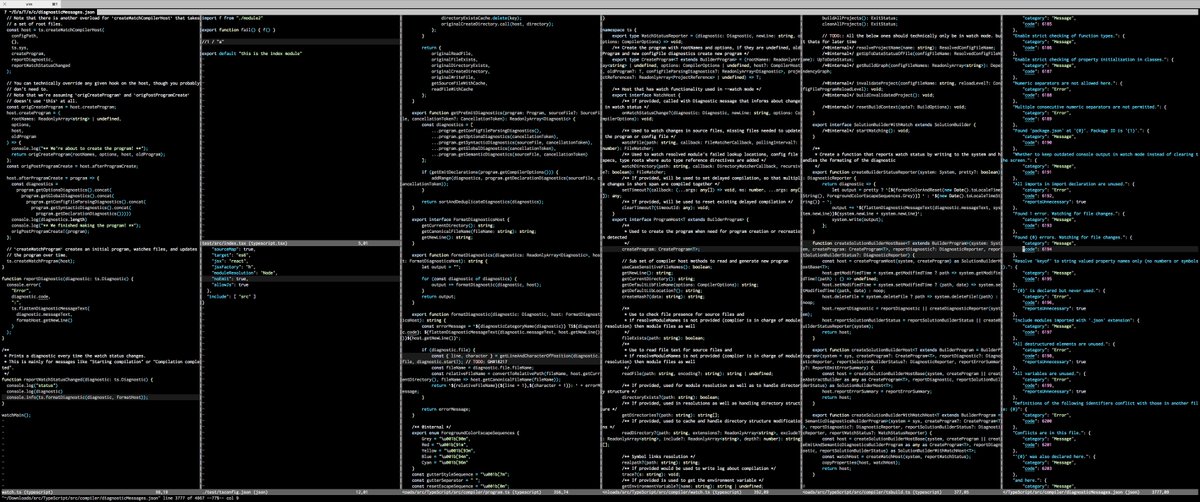The height and width of the screenshot is (502, 1200).
Task: Click the 'compiler/watch.ts (typescript)' status line
Action: pos(700,492)
